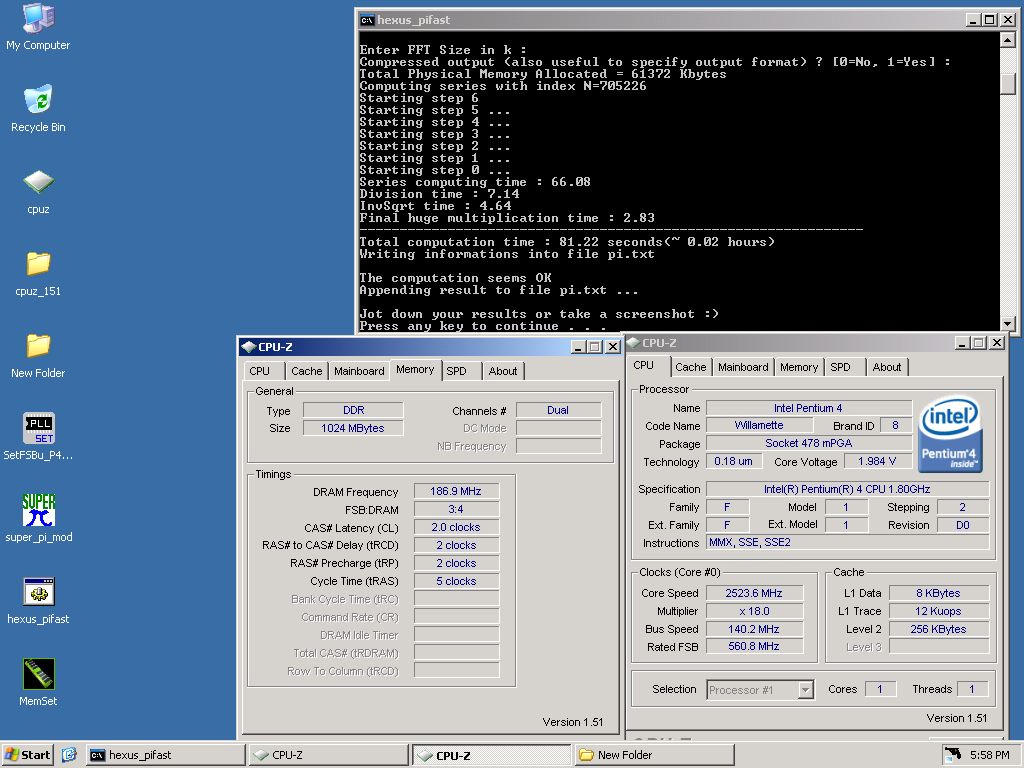Click the processor Name field Intel Pentium 4

pyautogui.click(x=808, y=408)
